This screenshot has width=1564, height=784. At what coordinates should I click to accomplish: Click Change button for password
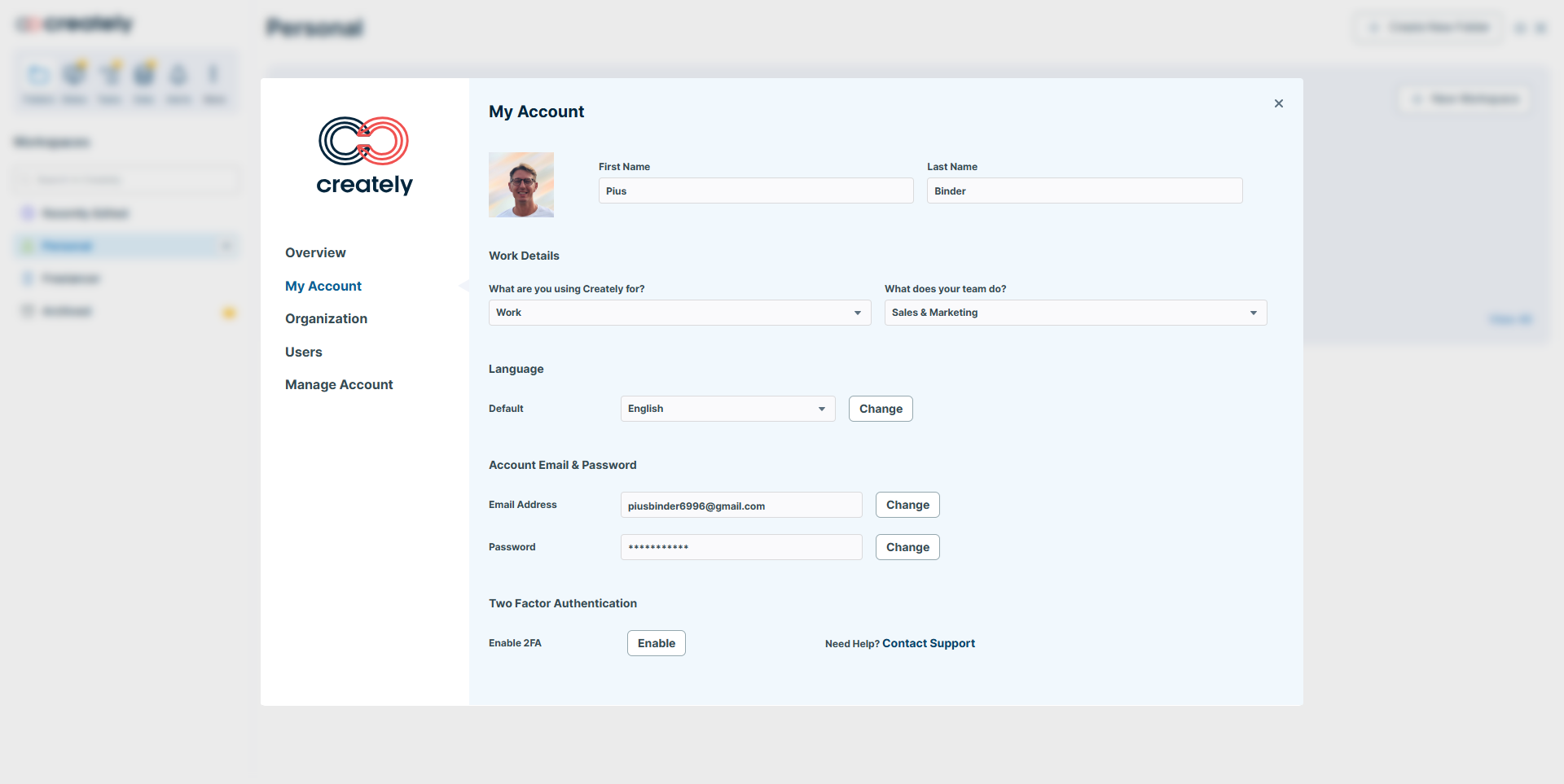[x=907, y=547]
